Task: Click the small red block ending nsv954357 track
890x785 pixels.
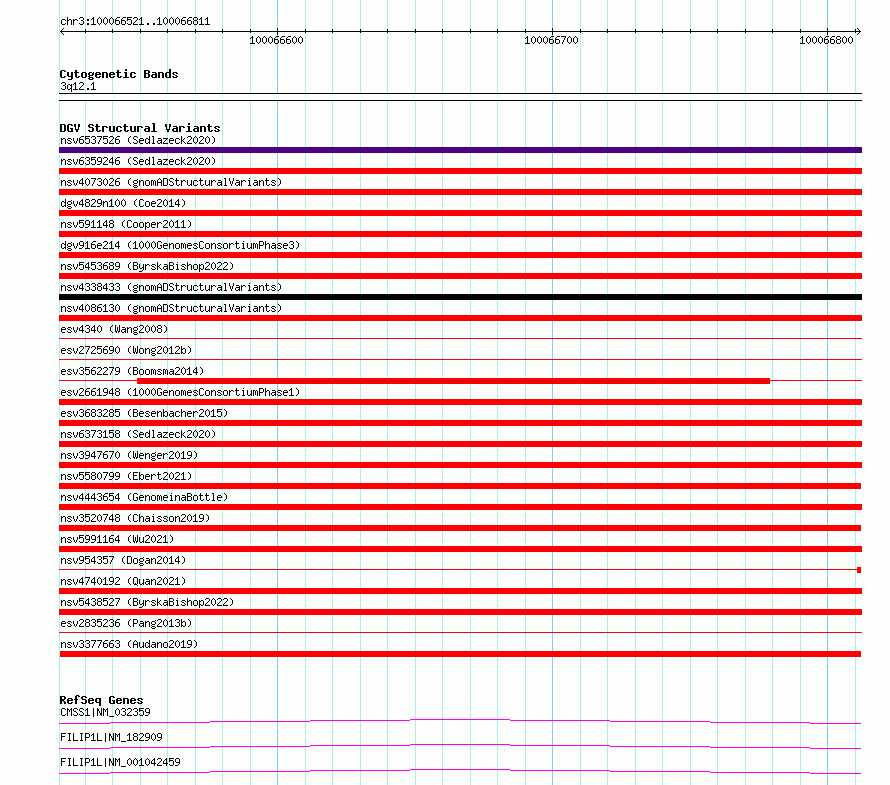Action: click(859, 570)
